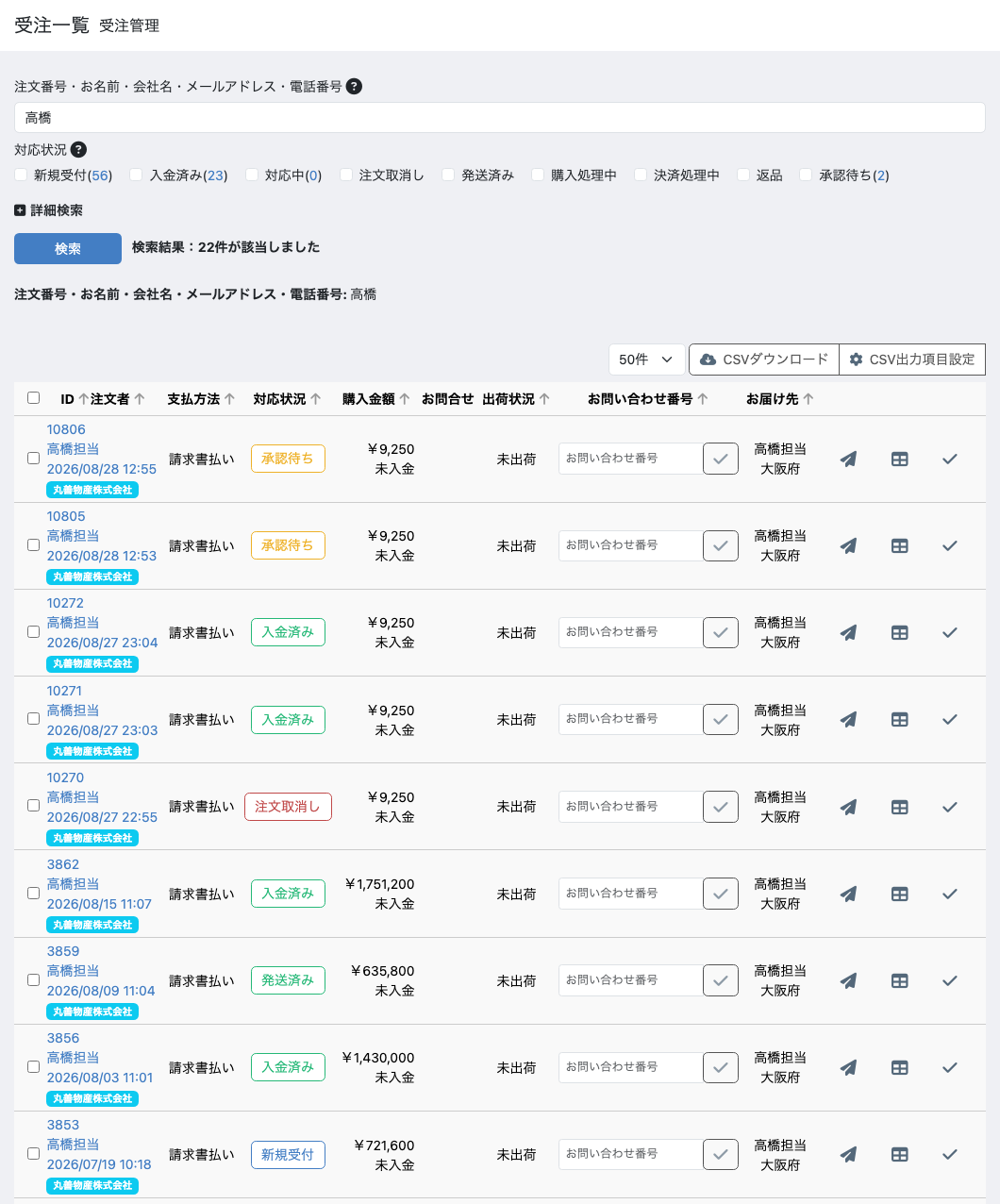Confirm the tracking number for order 10271

(x=721, y=719)
